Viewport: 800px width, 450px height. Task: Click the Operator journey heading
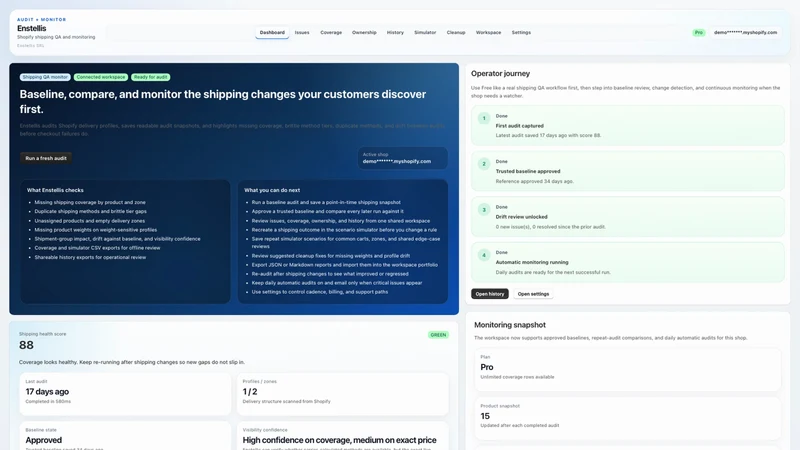[x=501, y=73]
